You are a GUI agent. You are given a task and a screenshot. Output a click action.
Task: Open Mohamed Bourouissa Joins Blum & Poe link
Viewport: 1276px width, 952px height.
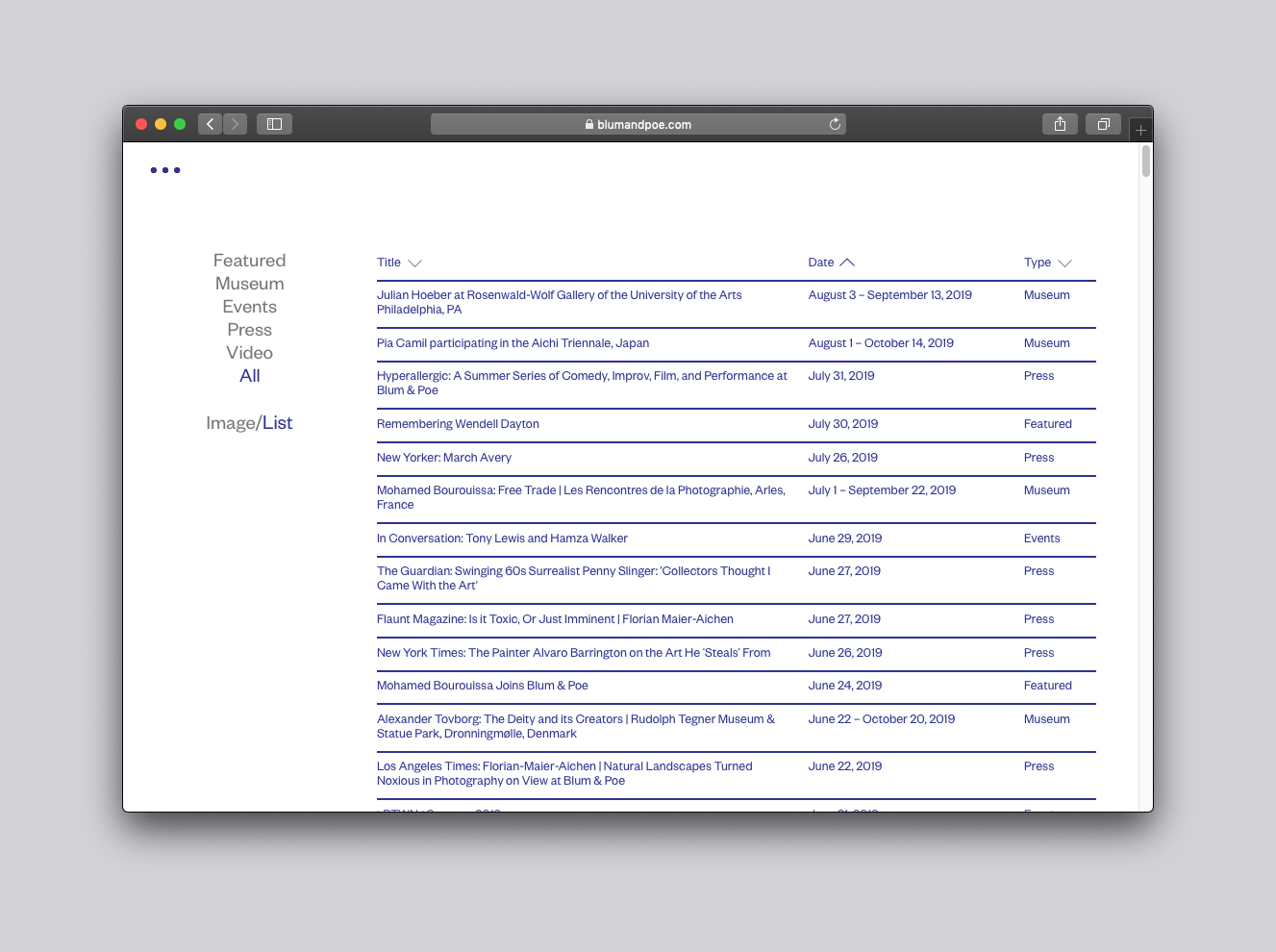[482, 686]
